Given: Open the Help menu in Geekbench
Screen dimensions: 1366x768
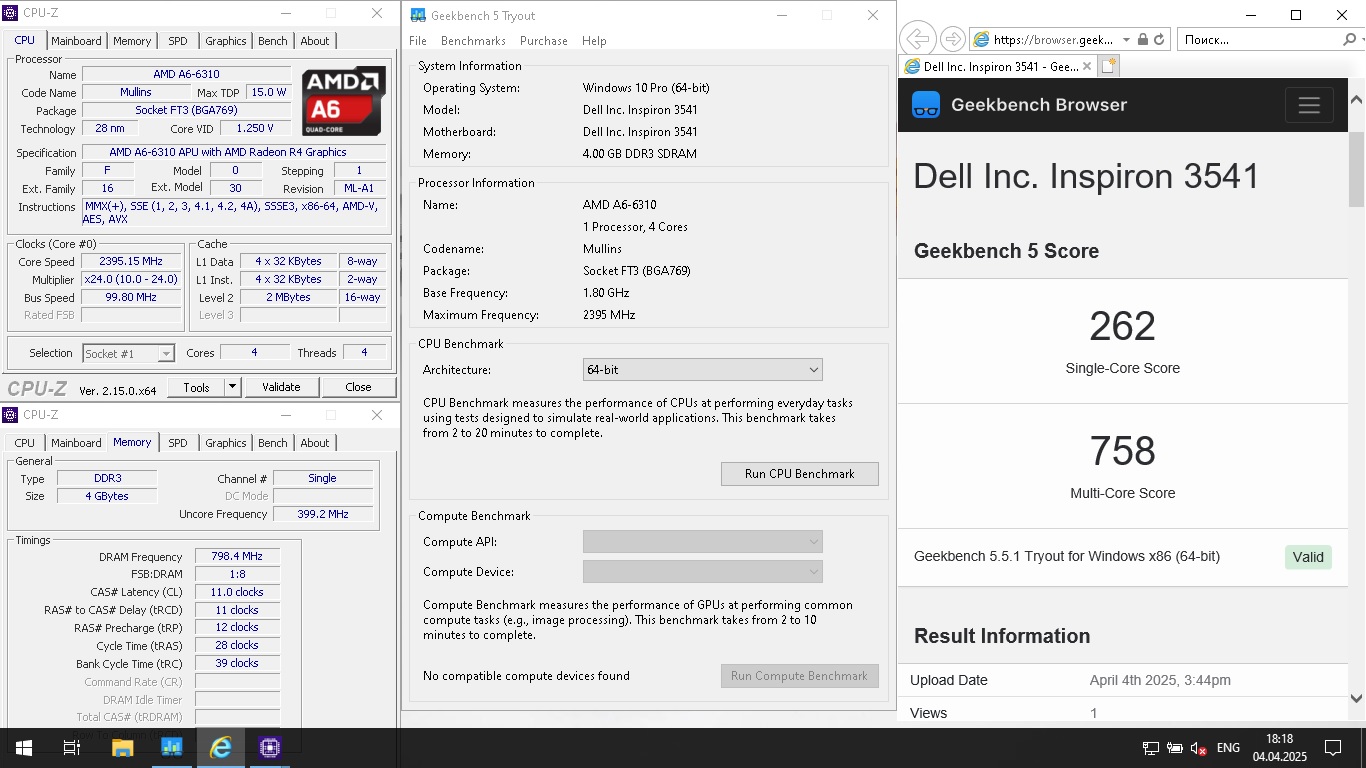Looking at the screenshot, I should click(594, 41).
